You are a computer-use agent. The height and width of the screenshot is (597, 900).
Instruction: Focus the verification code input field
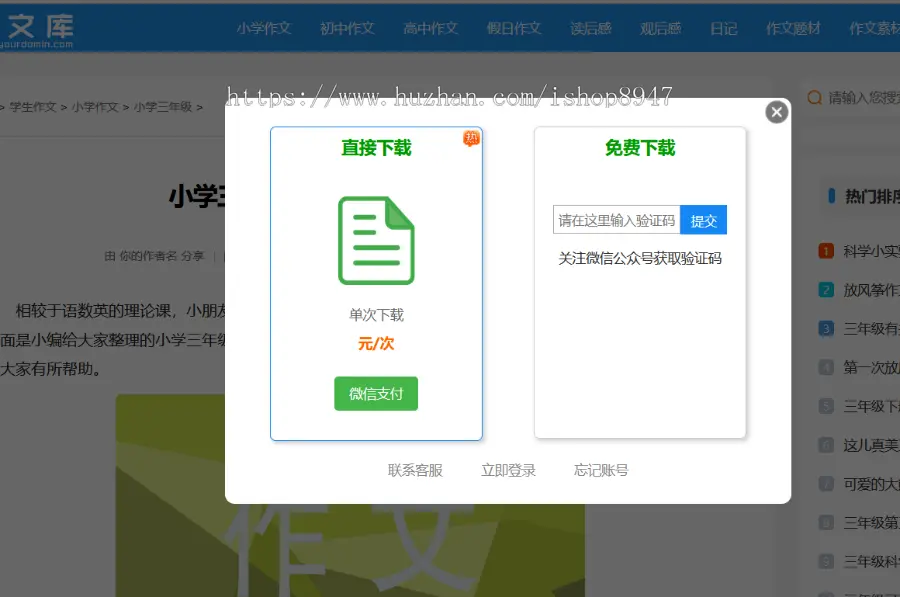pos(616,220)
